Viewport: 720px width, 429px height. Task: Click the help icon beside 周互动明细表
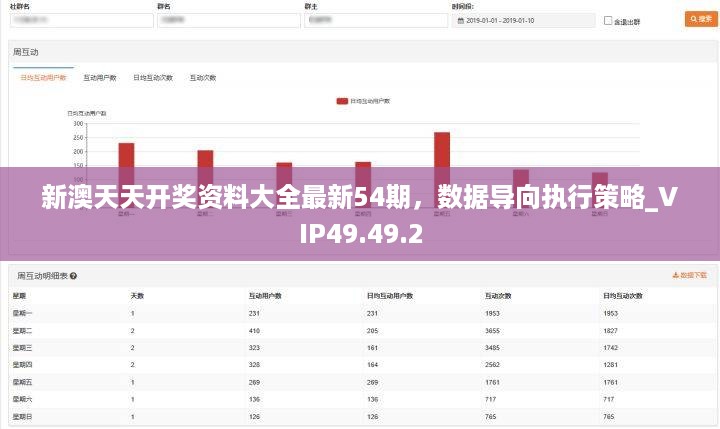click(x=73, y=275)
